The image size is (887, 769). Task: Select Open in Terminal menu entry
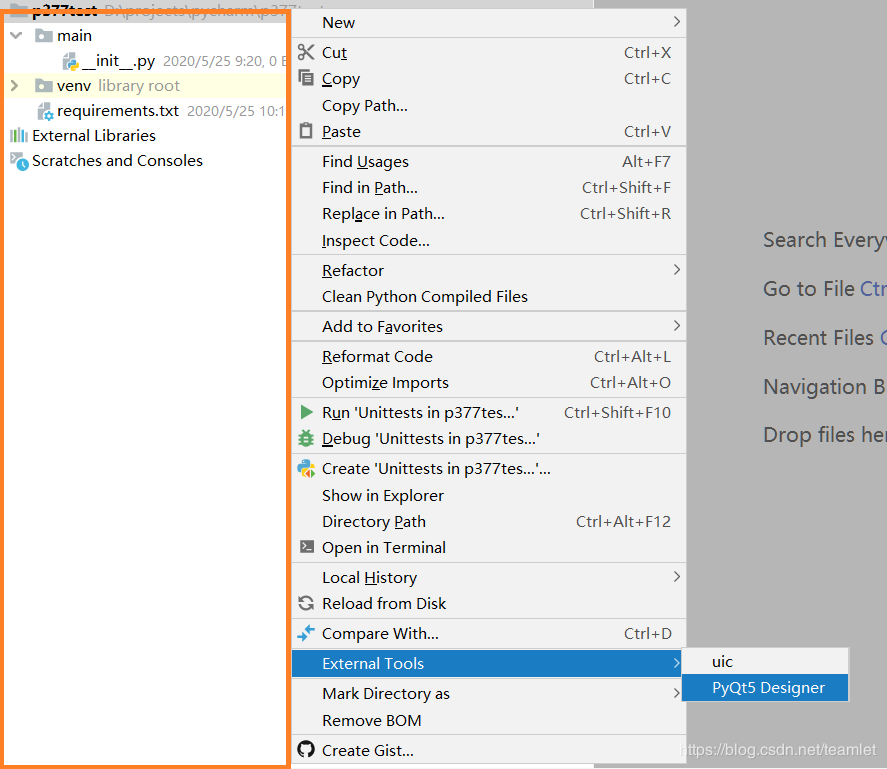(489, 547)
